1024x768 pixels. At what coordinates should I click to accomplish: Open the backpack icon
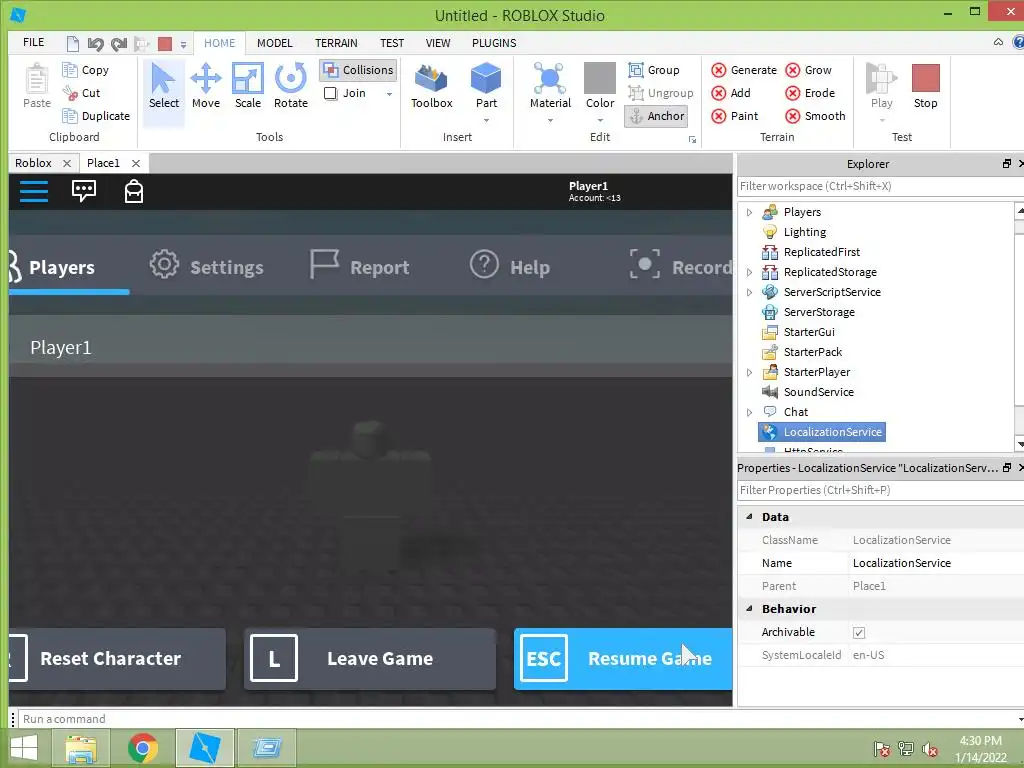pos(134,191)
